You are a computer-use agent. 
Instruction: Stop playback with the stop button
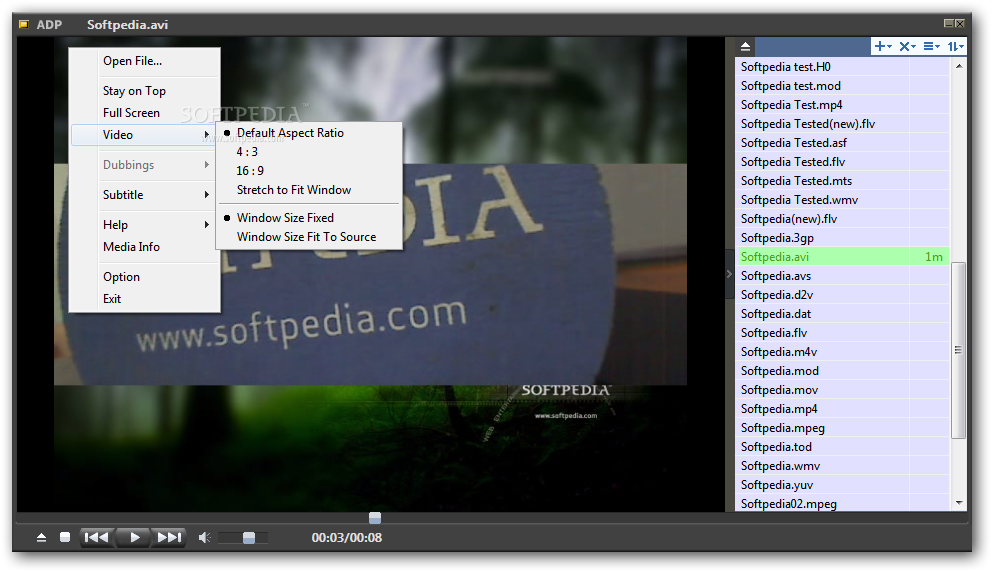point(65,537)
